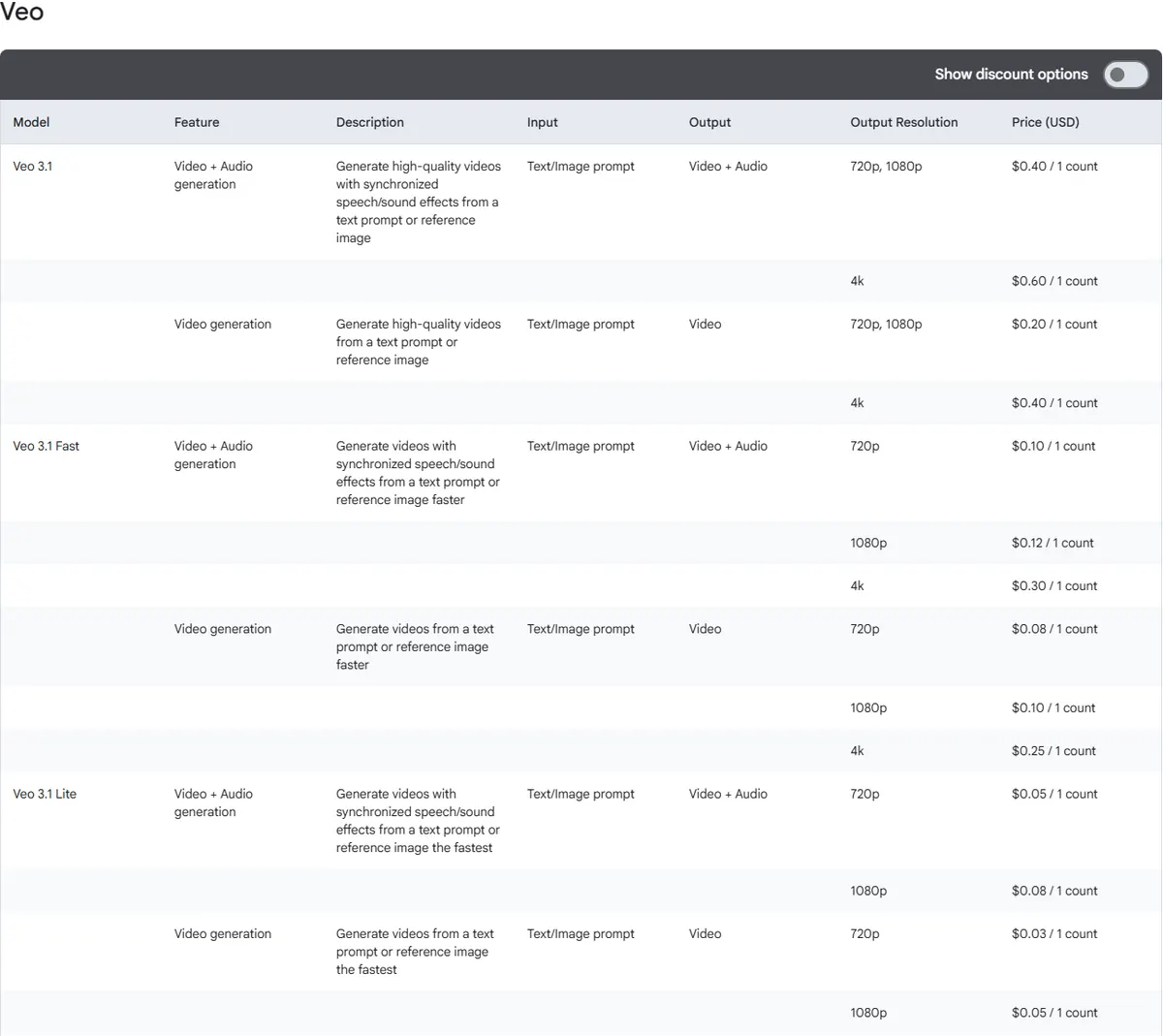Click the $0.10 price for Veo 3.1 Fast video 1080p

[1053, 708]
